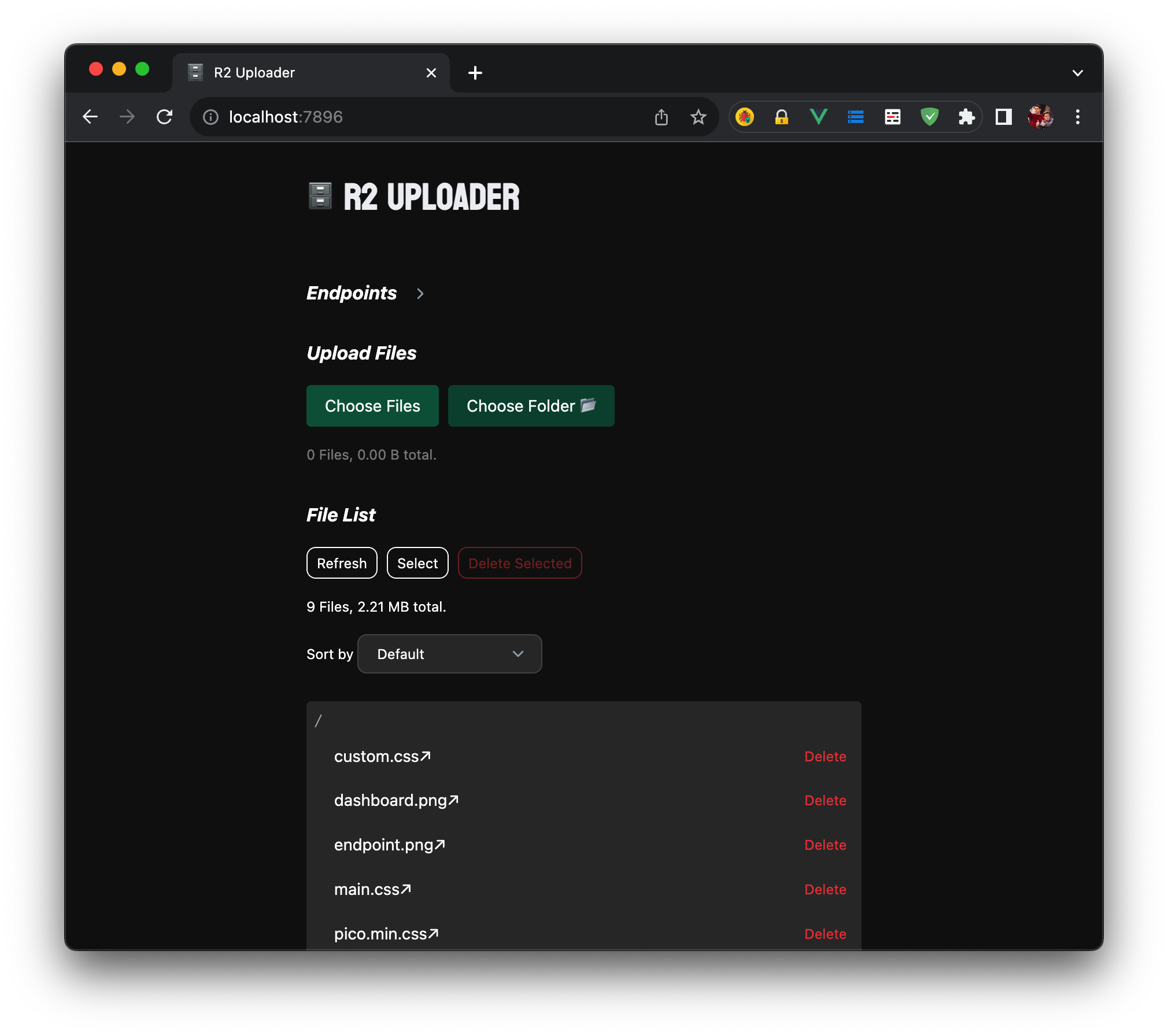Click the profile avatar in toolbar
The width and height of the screenshot is (1168, 1036).
(x=1040, y=117)
